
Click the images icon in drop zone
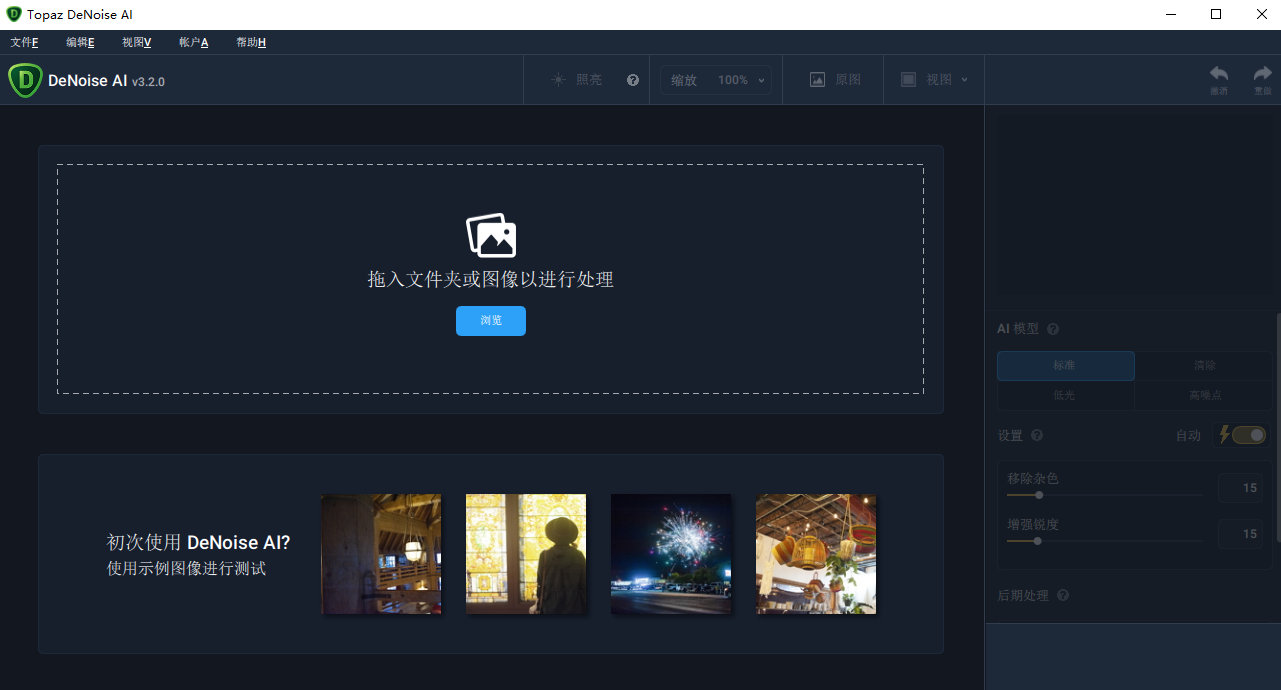click(491, 235)
